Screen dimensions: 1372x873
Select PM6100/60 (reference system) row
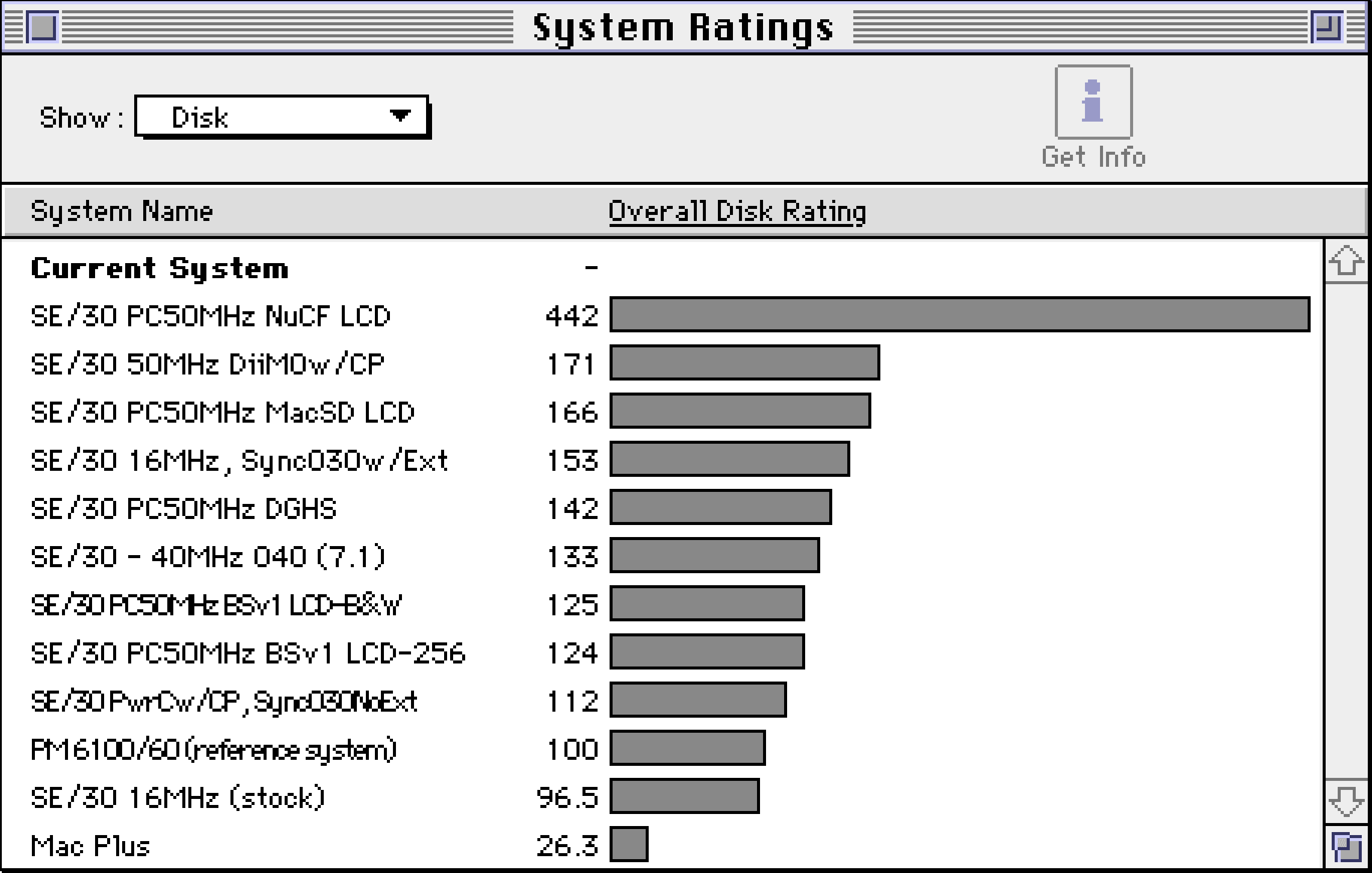coord(662,748)
